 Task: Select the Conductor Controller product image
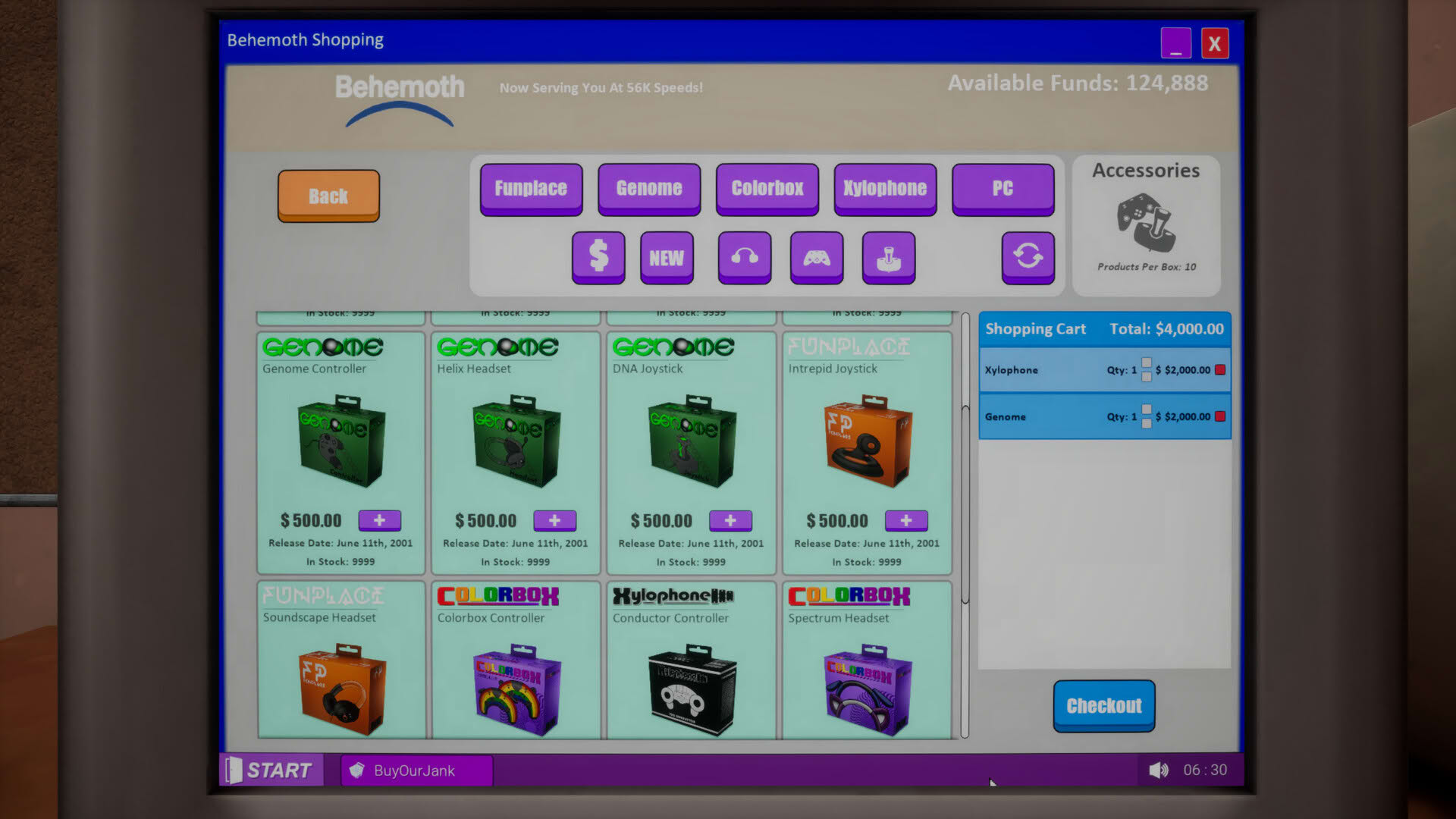tap(692, 689)
